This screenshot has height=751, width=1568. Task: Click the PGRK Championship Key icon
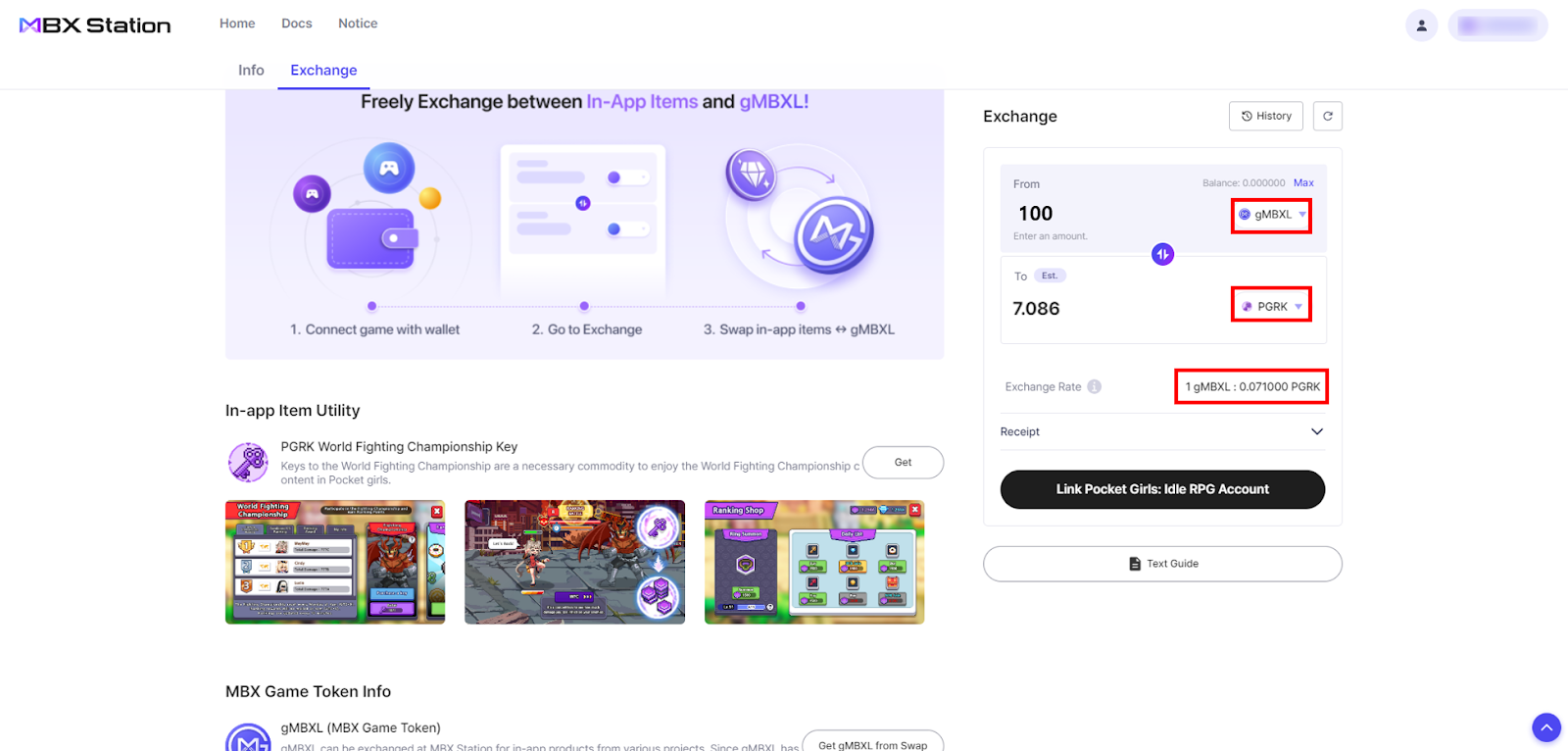tap(248, 462)
